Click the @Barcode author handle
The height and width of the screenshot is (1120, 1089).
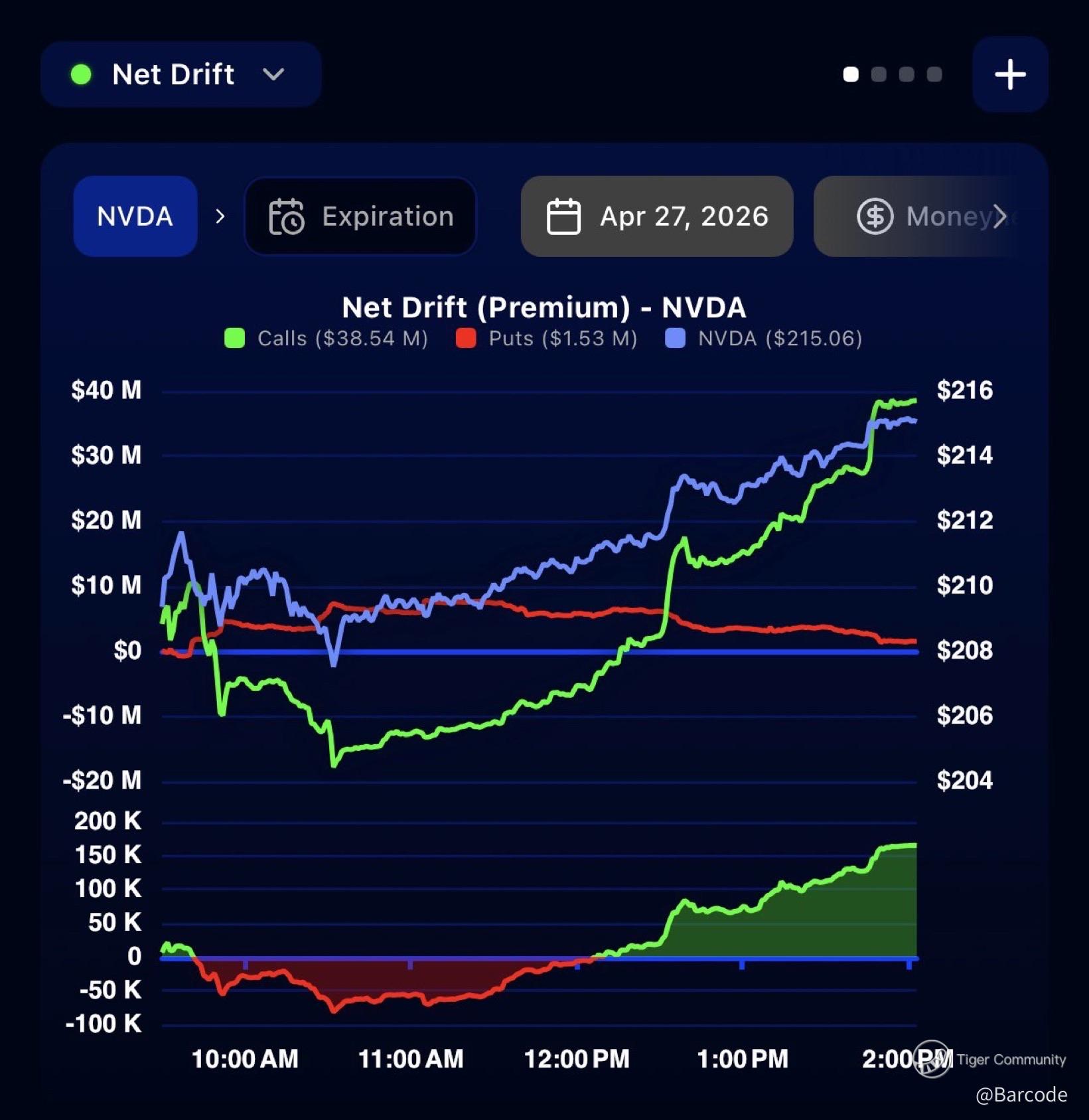(1021, 1095)
